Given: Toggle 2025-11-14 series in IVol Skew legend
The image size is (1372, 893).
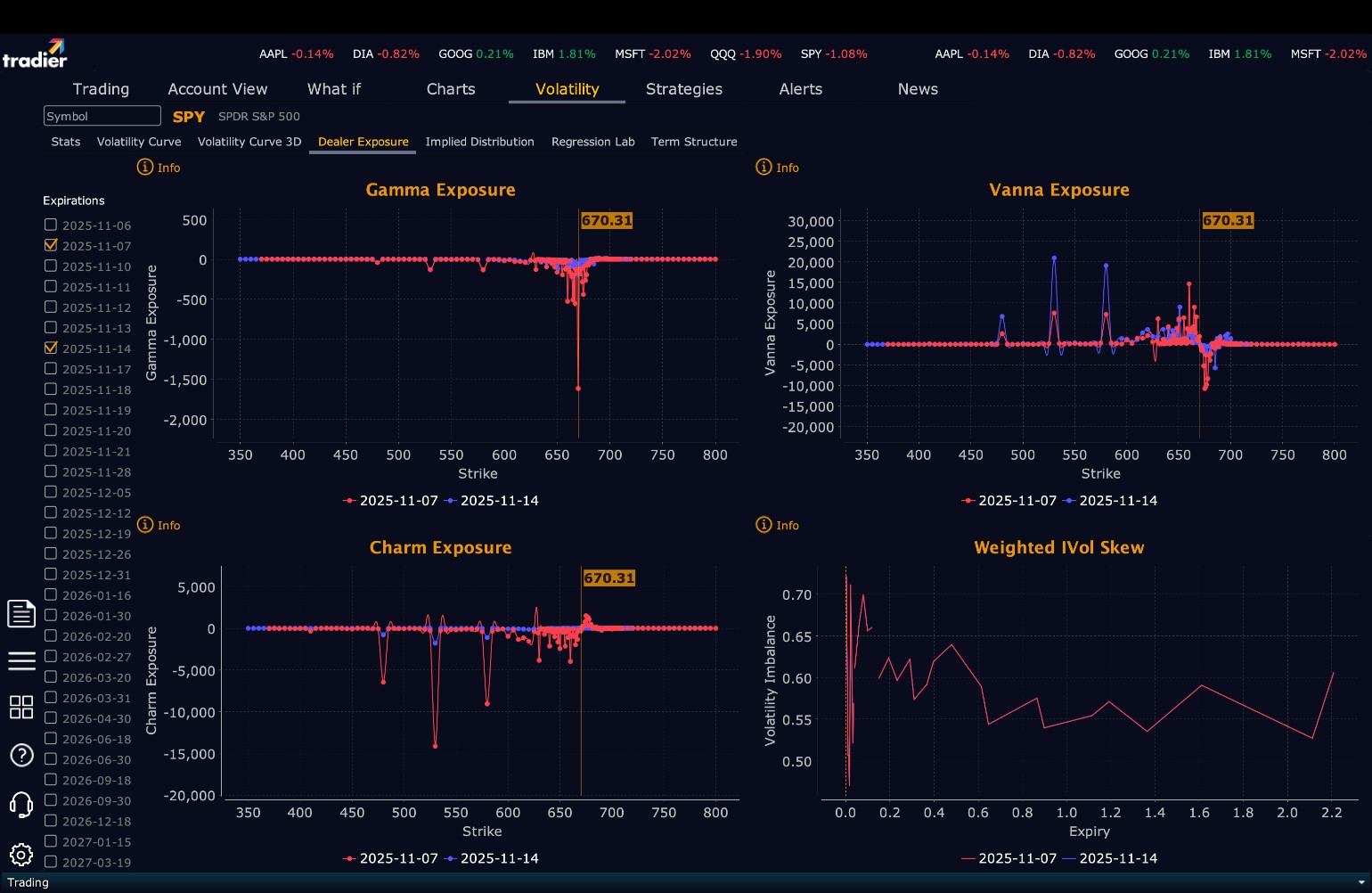Looking at the screenshot, I should coord(1110,858).
